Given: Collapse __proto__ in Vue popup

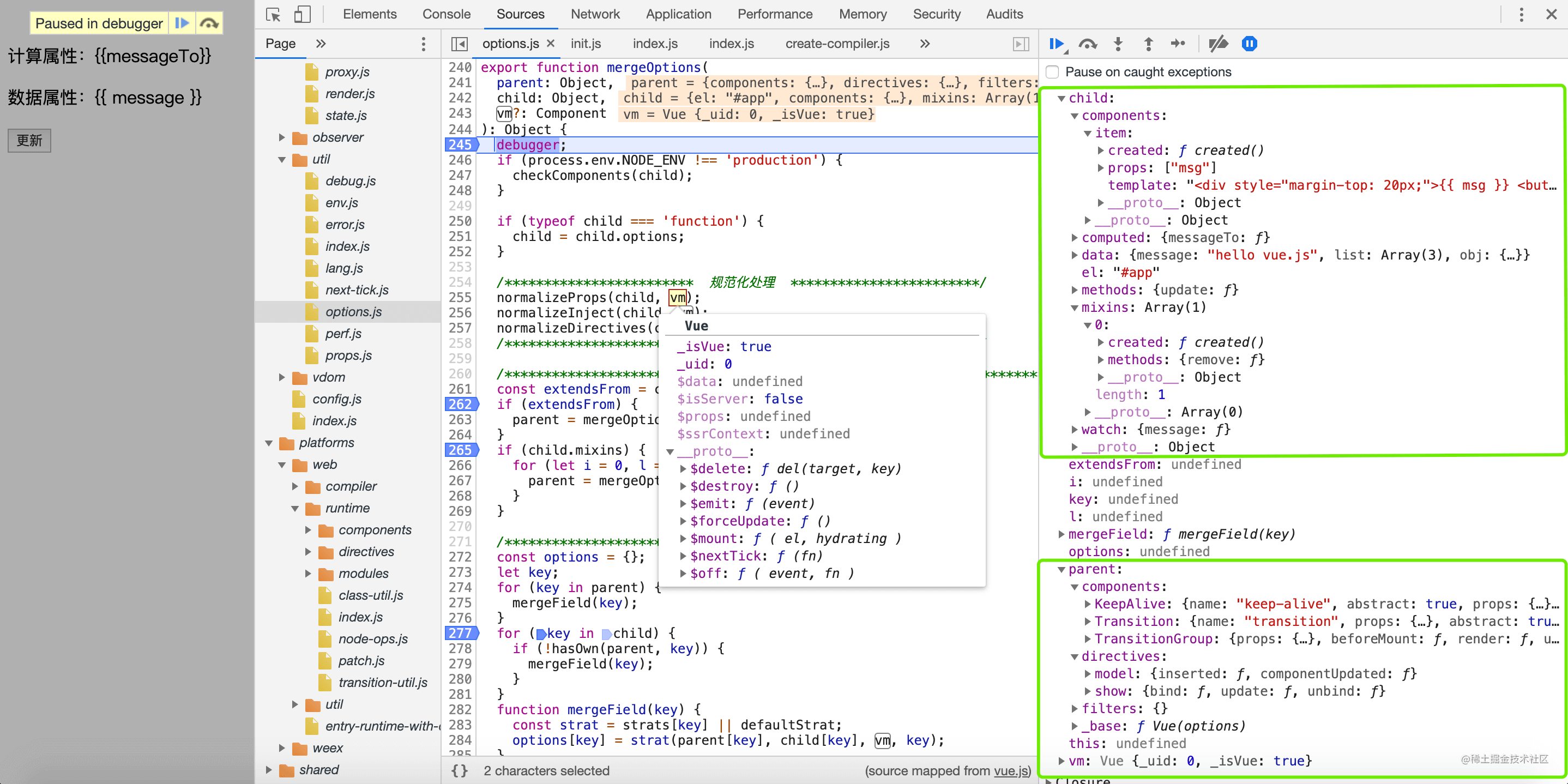Looking at the screenshot, I should pyautogui.click(x=670, y=451).
